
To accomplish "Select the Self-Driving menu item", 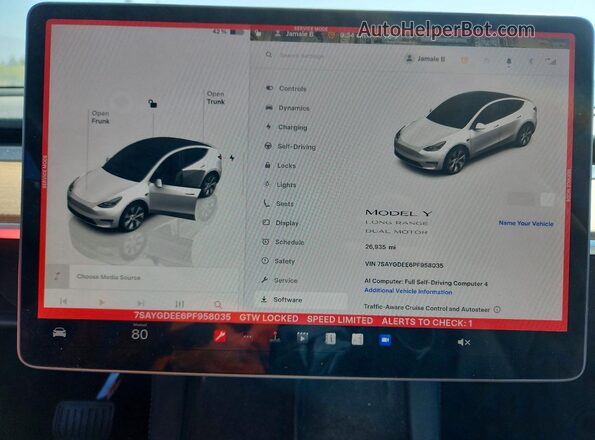I will click(290, 146).
